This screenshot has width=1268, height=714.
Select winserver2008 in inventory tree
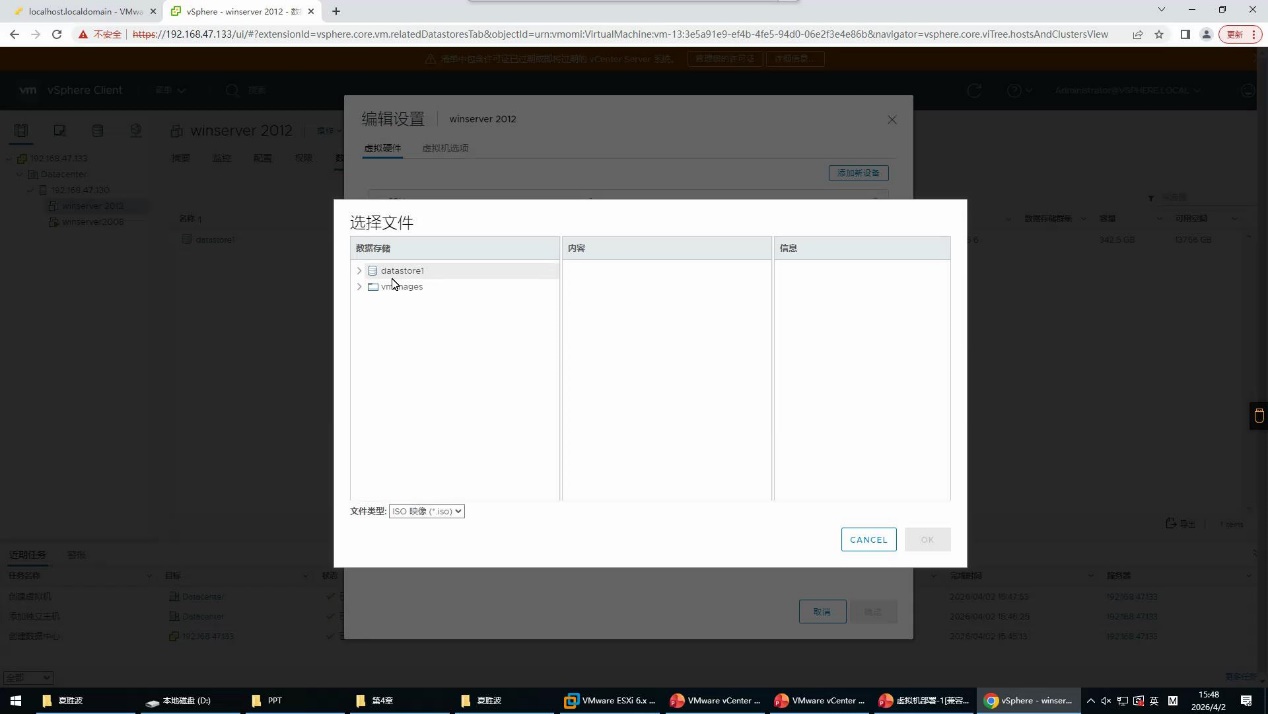(x=93, y=222)
